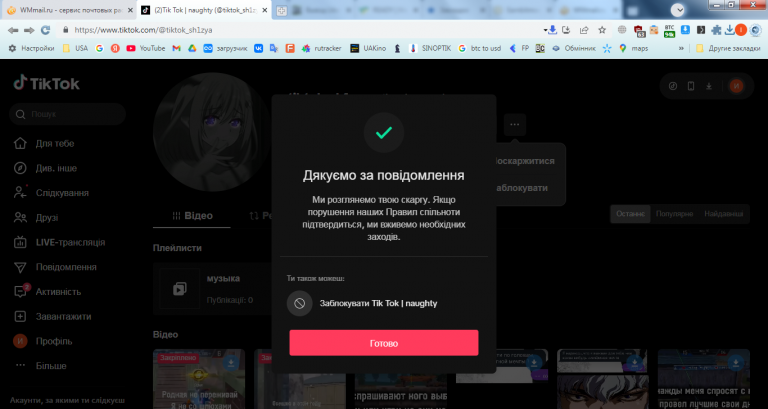Click the red Готово button
768x409 pixels.
point(384,343)
